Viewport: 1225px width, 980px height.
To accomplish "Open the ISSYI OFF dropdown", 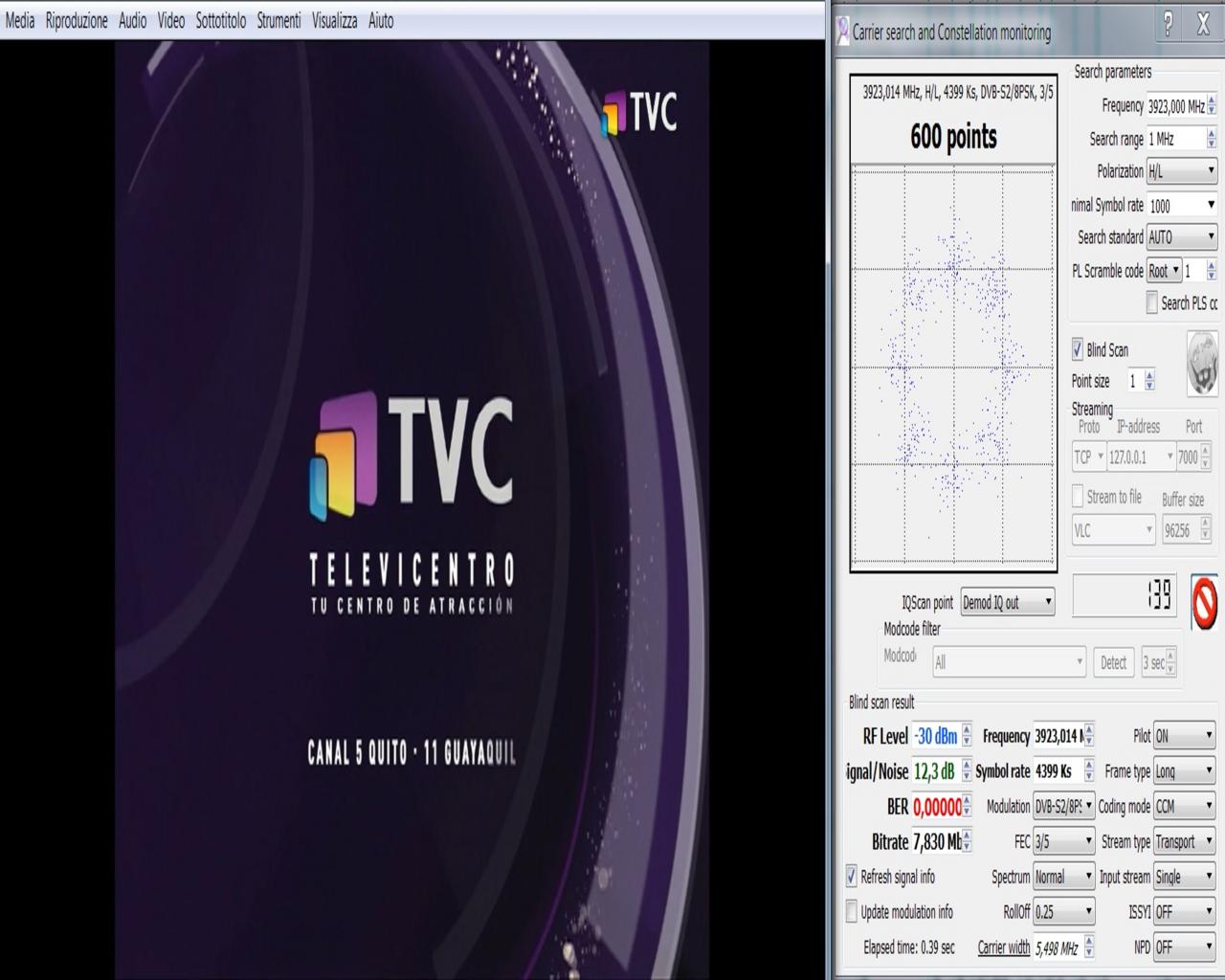I will (x=1185, y=912).
